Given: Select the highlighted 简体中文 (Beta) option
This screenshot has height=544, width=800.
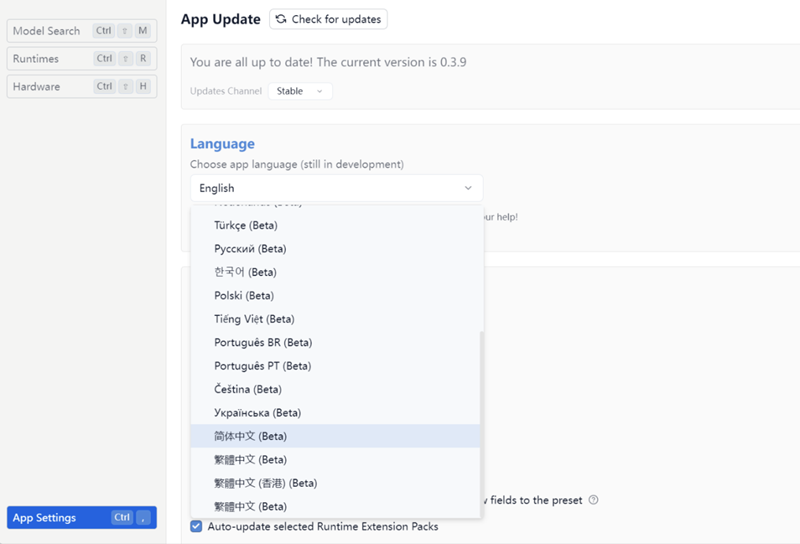Looking at the screenshot, I should click(250, 437).
